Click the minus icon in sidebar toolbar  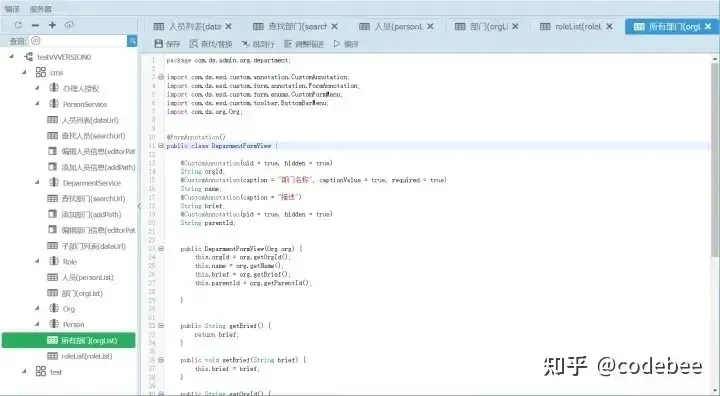tap(35, 25)
